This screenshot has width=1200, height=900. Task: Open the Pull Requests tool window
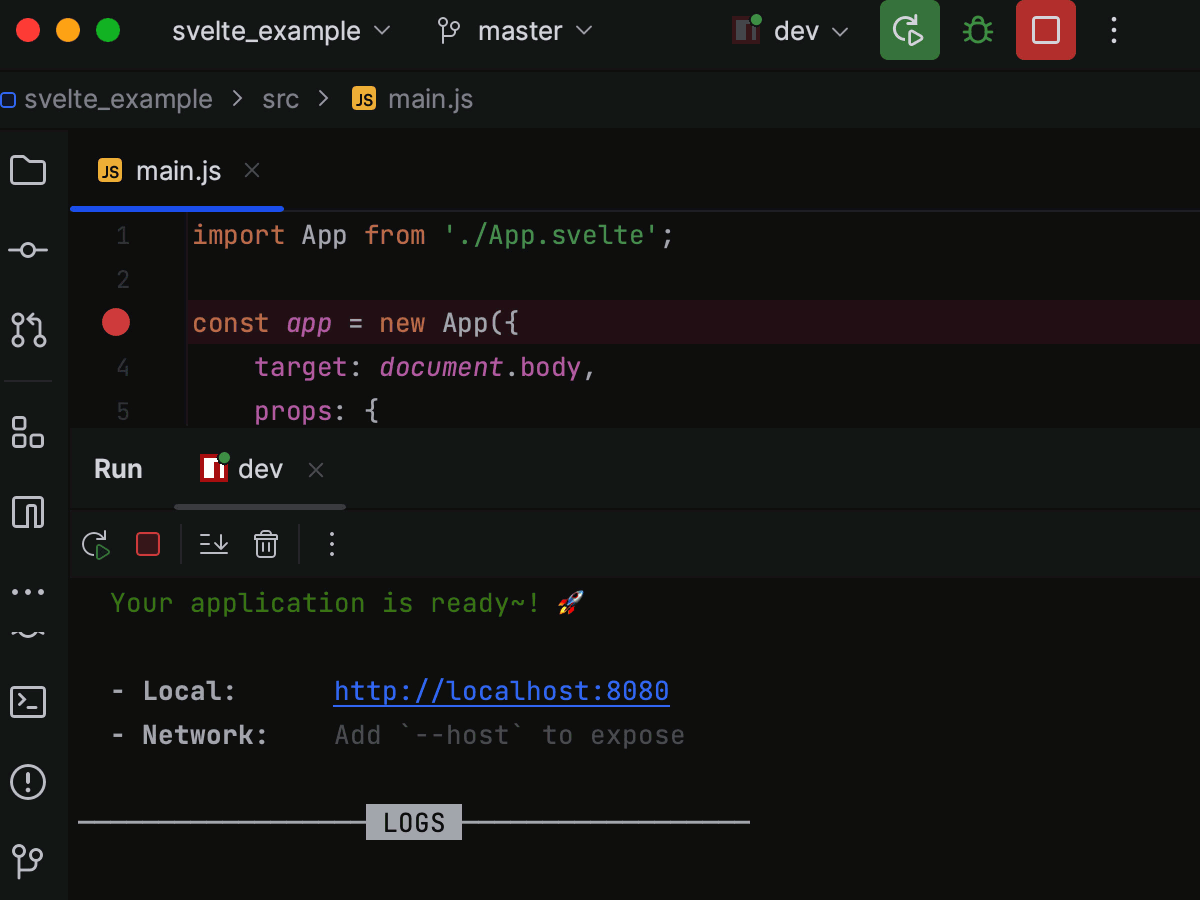[28, 329]
